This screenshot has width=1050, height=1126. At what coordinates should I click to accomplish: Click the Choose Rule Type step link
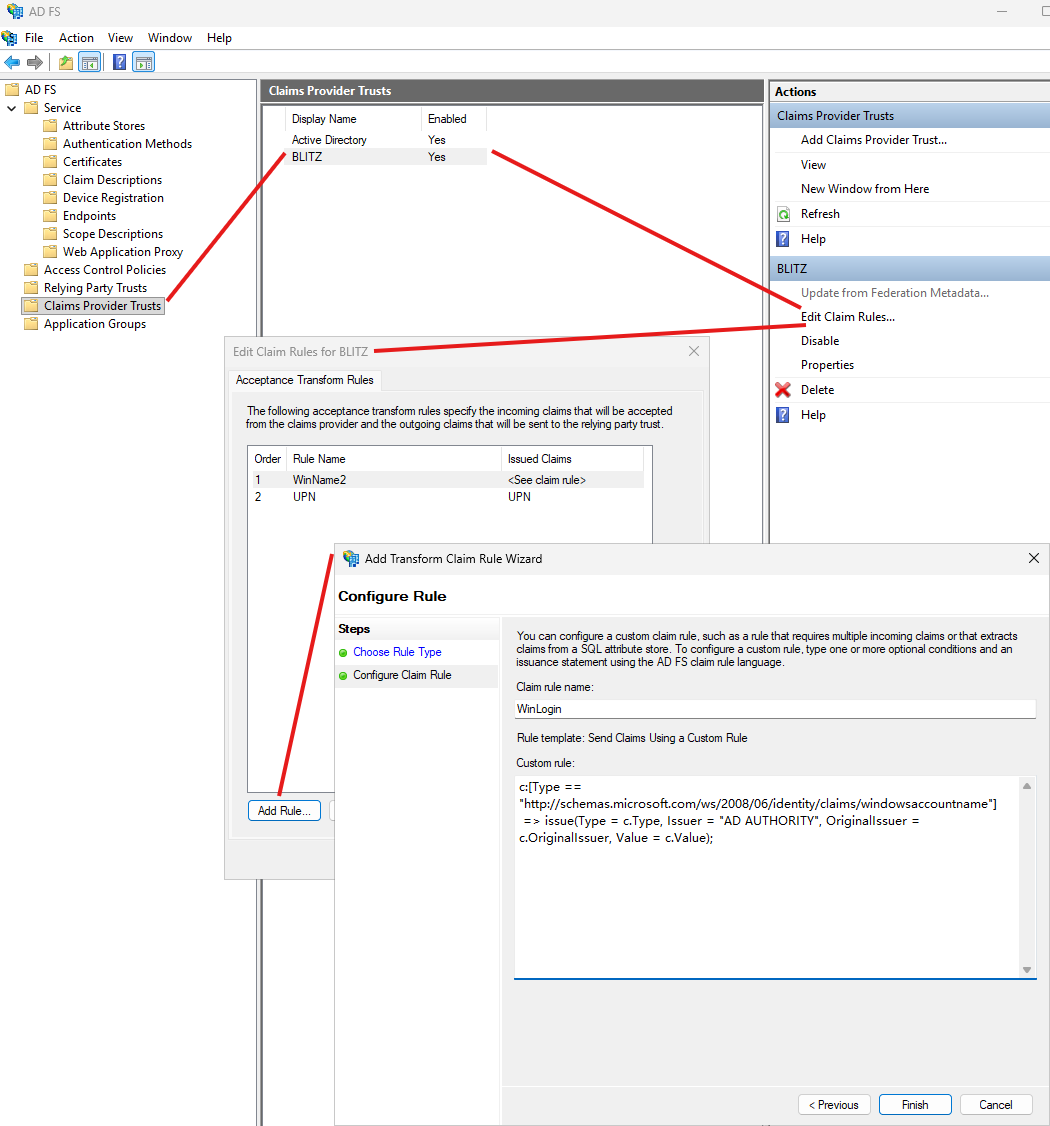point(397,652)
